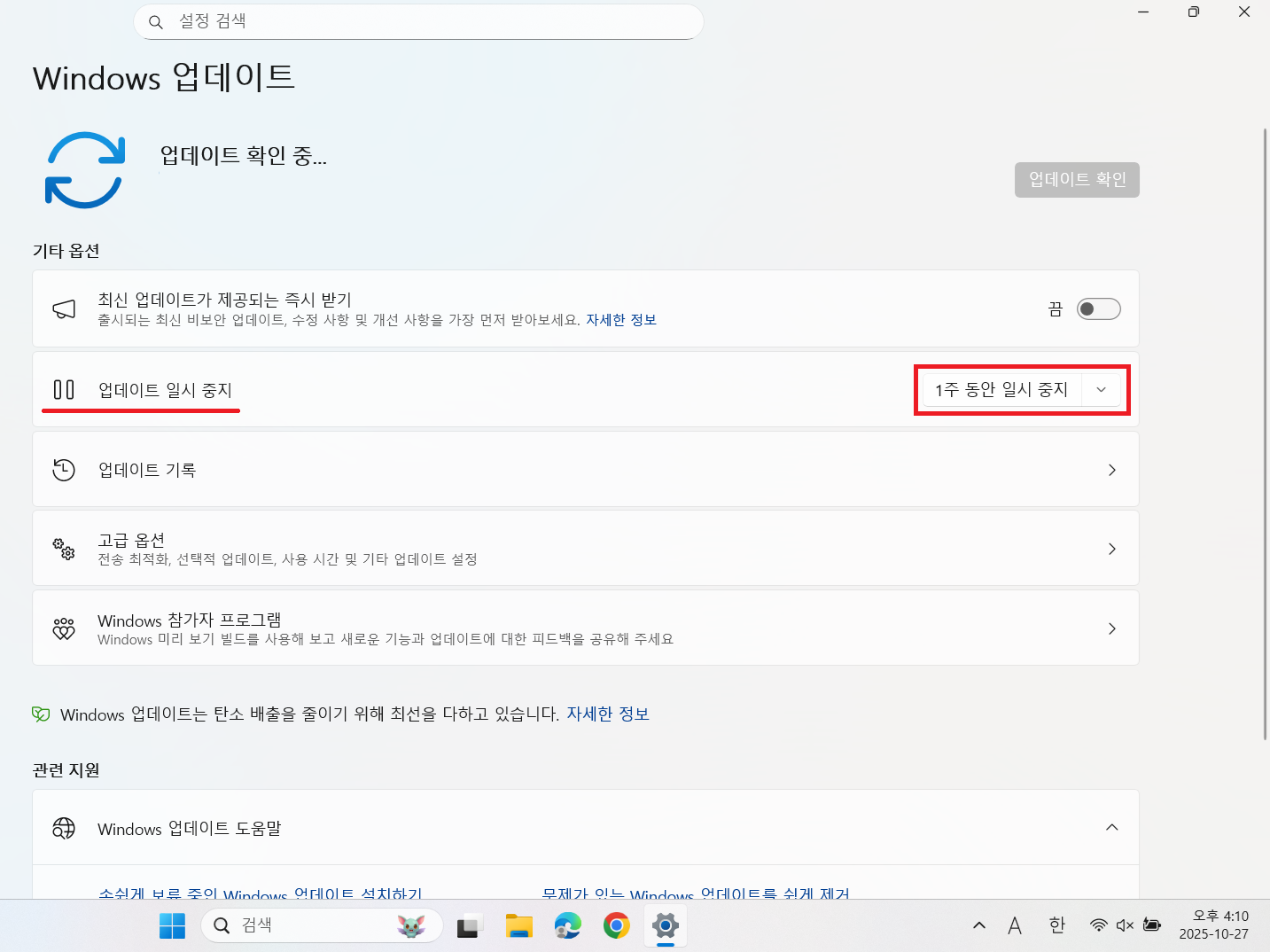Click the 기타 옵션 section heading

66,251
